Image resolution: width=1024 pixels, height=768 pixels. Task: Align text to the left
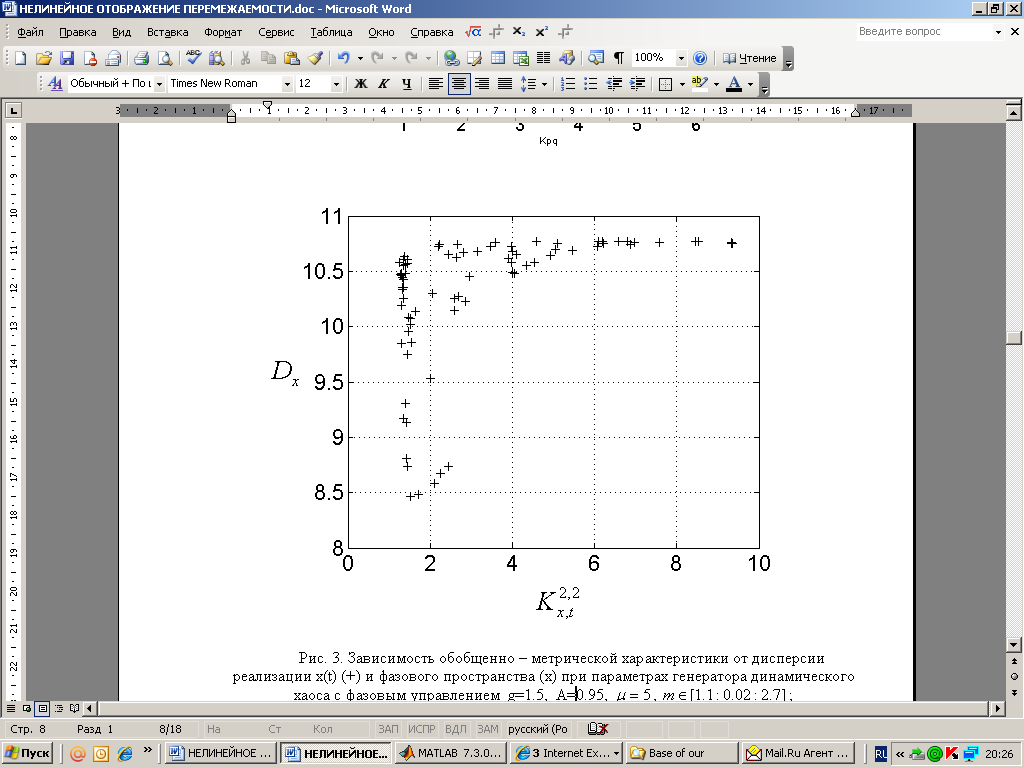pyautogui.click(x=436, y=84)
